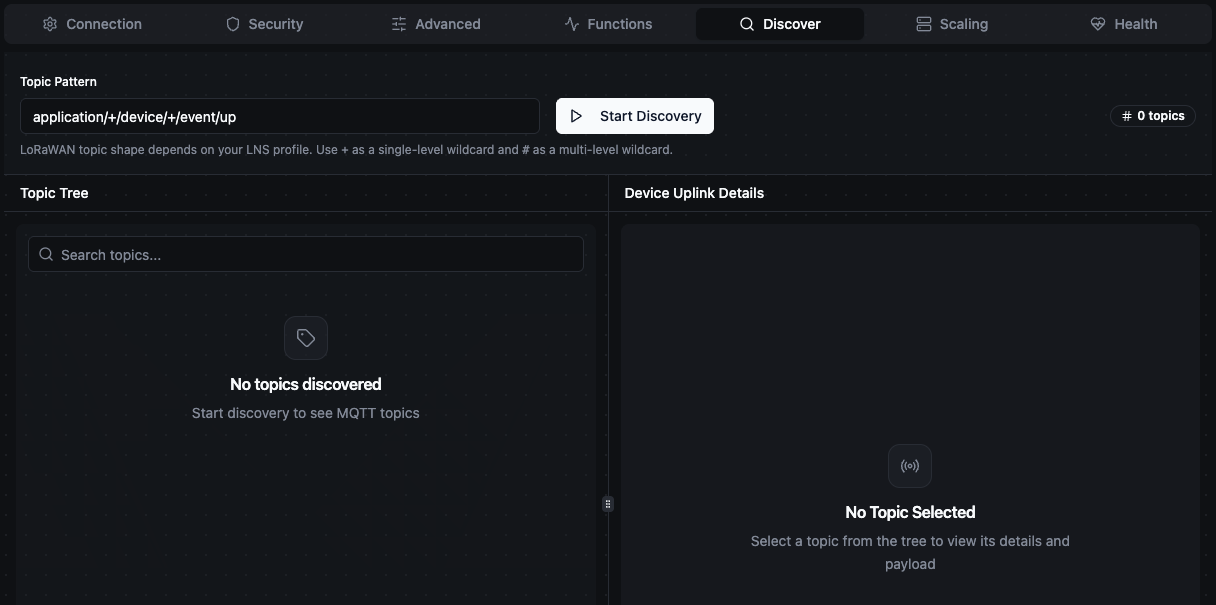Click the 0 topics counter badge

tap(1153, 116)
